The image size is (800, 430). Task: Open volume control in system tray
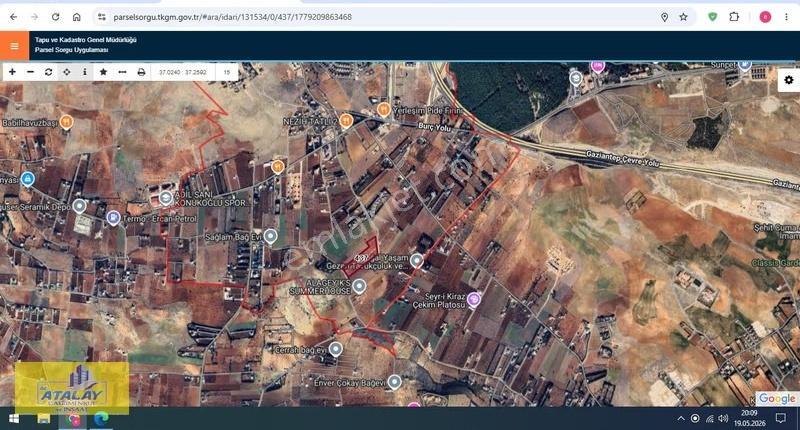[723, 419]
